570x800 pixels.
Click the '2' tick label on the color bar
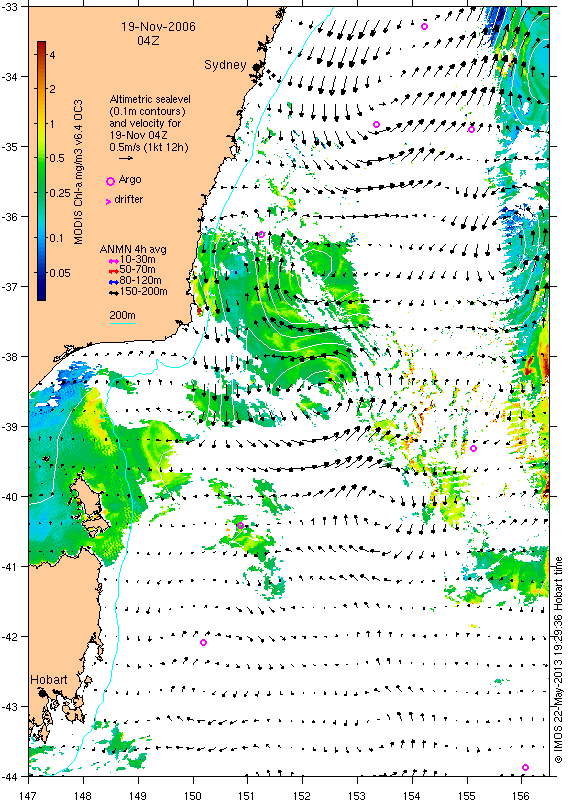coord(53,89)
